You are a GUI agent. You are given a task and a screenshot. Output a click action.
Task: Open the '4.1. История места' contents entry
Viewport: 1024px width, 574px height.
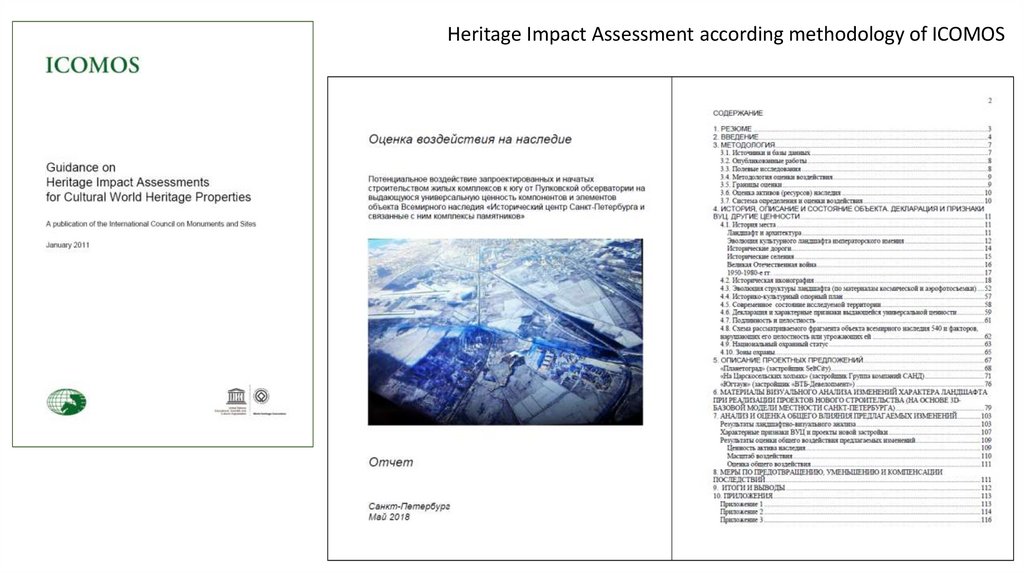(755, 225)
